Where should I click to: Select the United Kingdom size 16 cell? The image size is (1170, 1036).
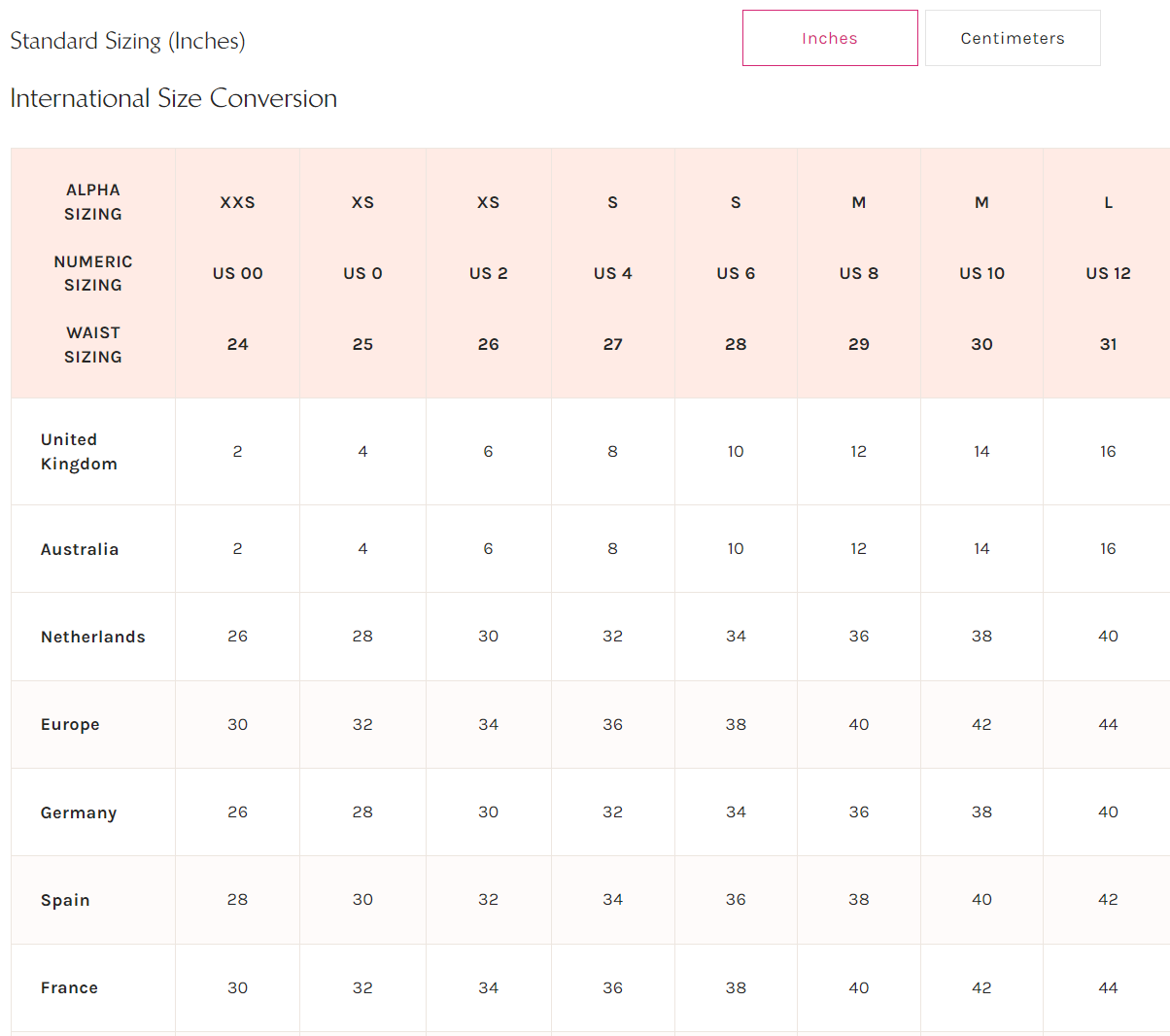(1108, 451)
